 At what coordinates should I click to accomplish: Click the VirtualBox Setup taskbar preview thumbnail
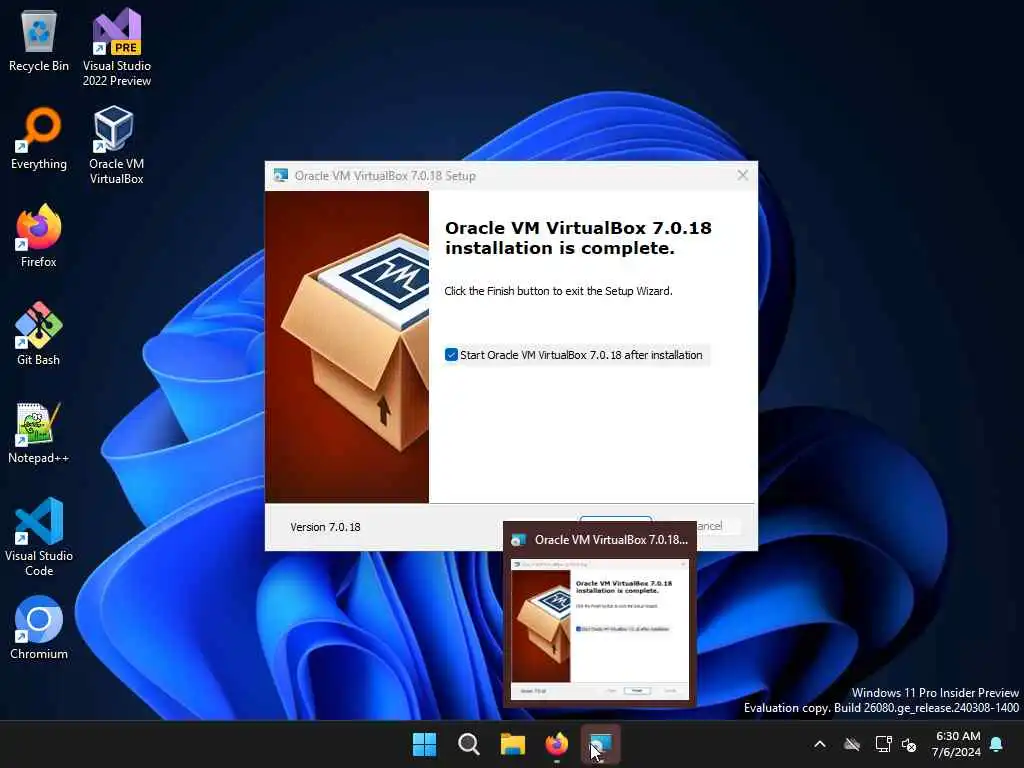click(600, 630)
